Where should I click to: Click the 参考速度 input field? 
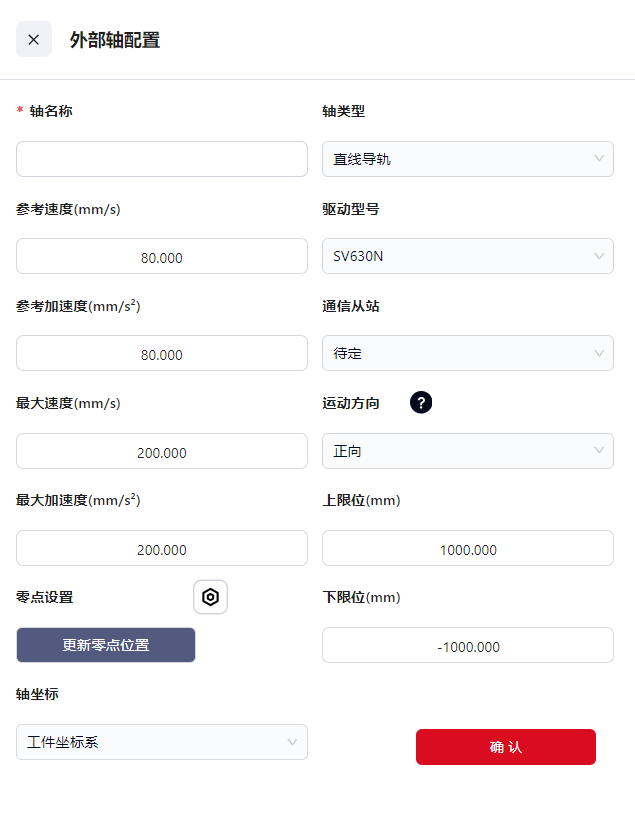[x=162, y=257]
